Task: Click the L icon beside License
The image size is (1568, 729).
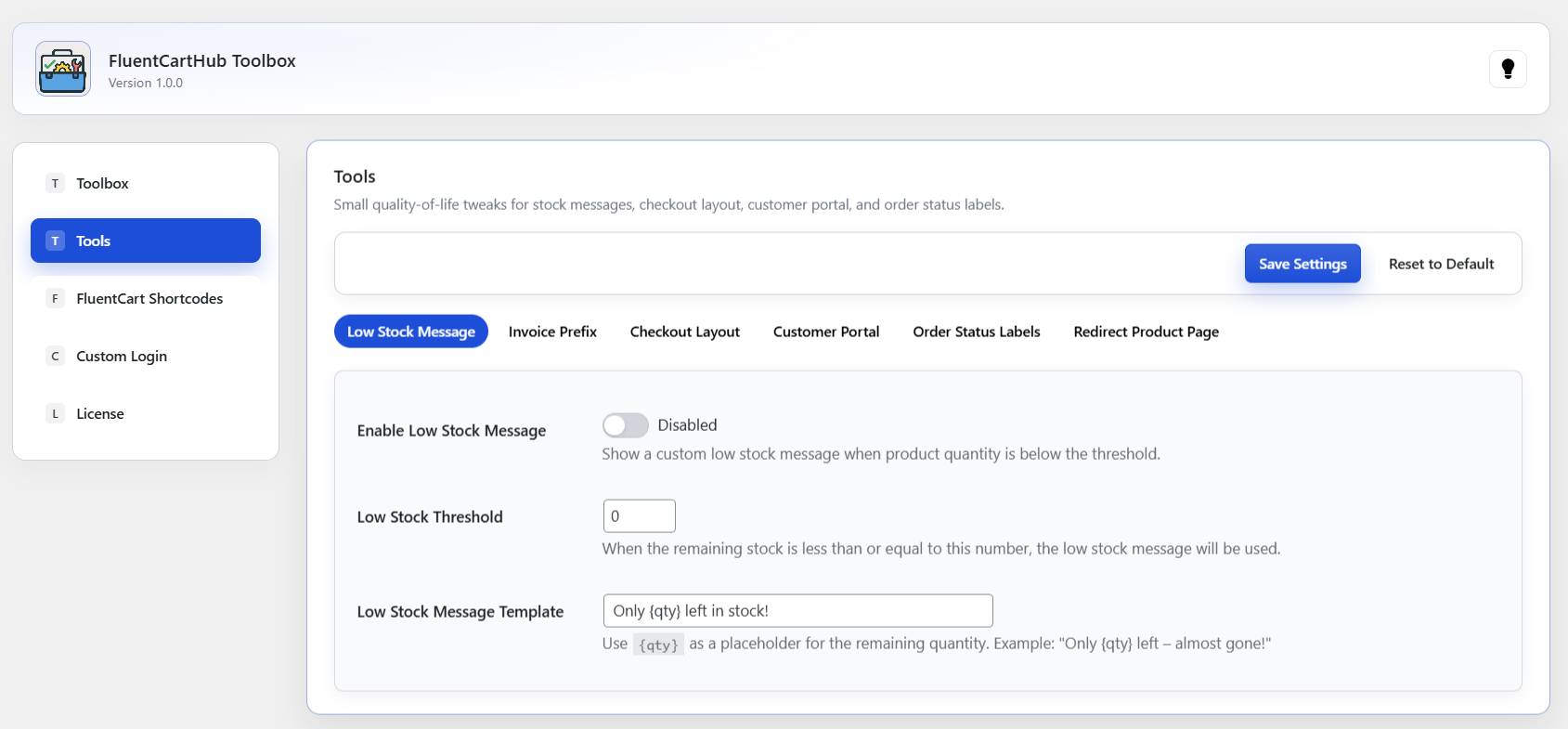Action: click(x=55, y=413)
